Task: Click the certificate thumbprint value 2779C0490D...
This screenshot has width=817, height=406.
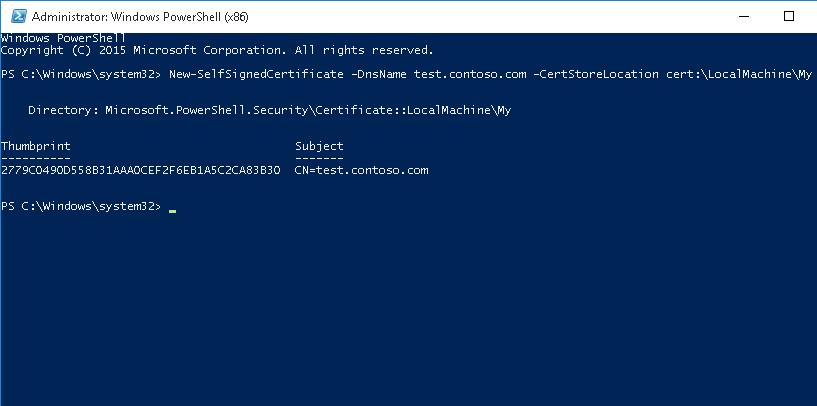Action: click(141, 170)
